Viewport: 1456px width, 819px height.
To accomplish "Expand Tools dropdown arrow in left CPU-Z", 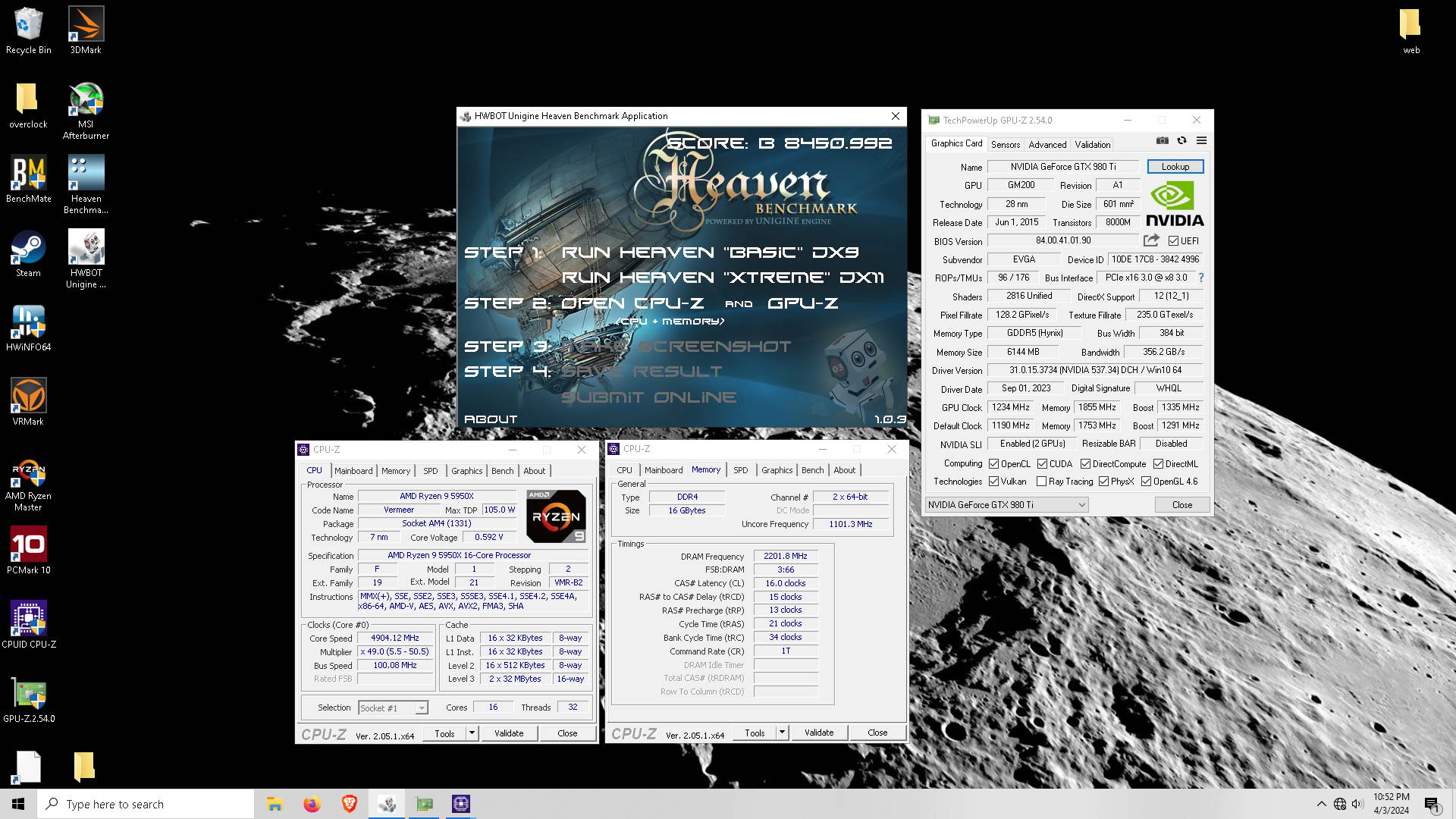I will point(472,733).
